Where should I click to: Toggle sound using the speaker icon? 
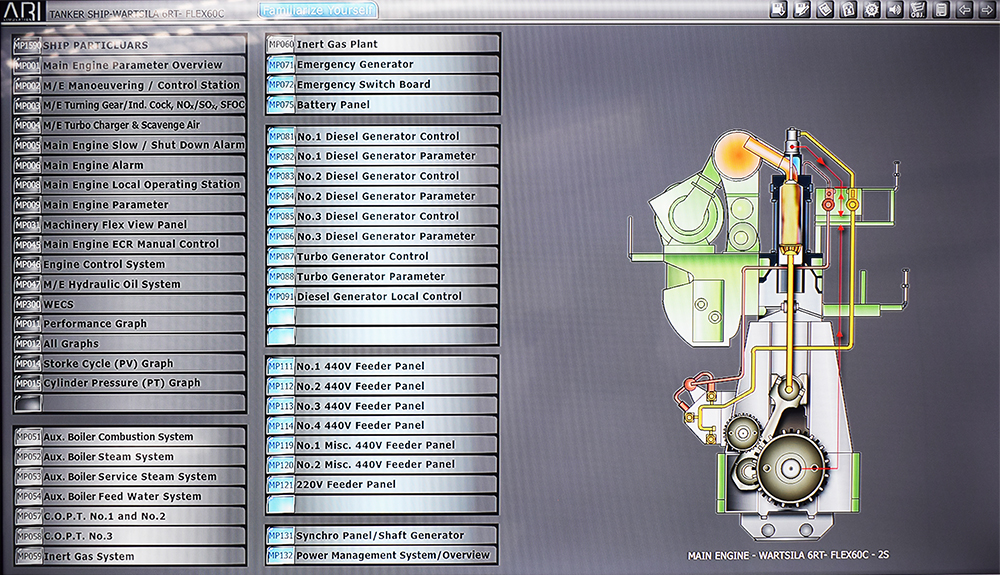point(895,10)
